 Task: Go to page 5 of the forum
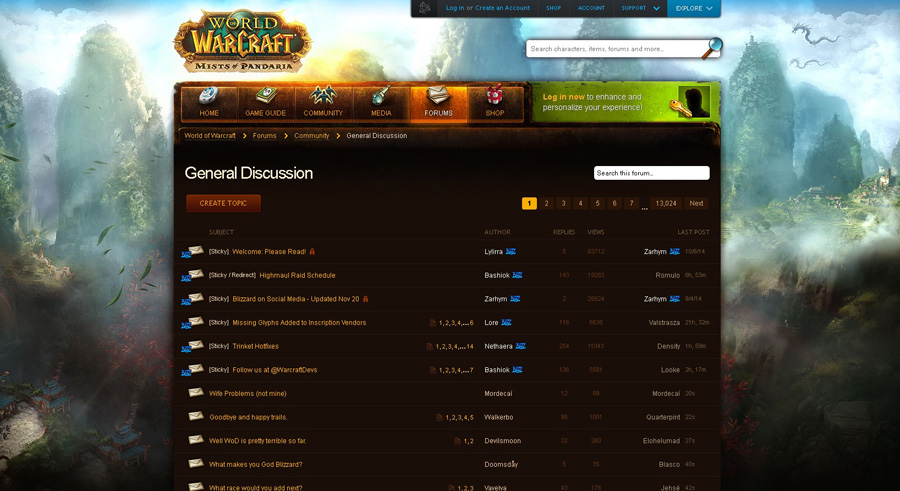[x=598, y=203]
